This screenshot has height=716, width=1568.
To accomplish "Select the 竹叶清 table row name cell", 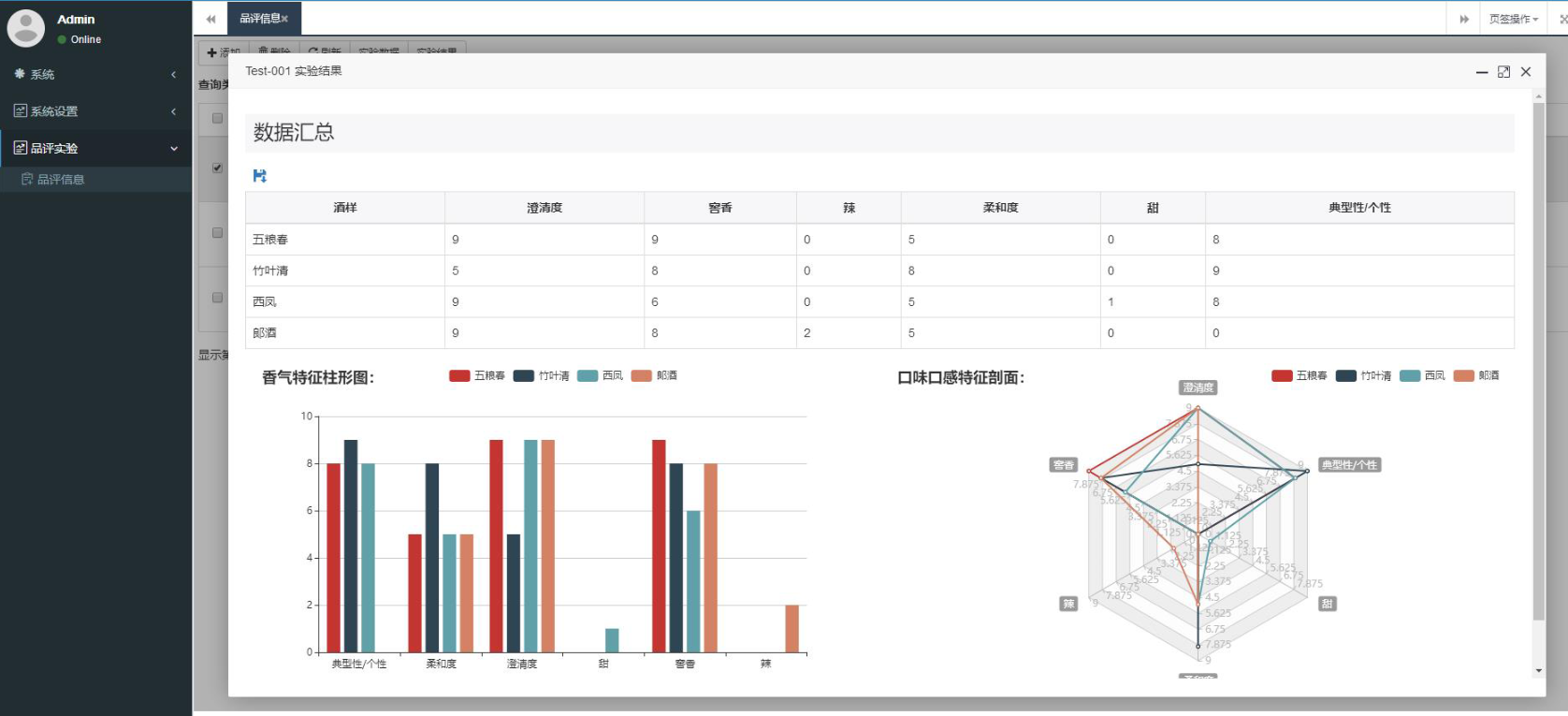I will pos(345,270).
